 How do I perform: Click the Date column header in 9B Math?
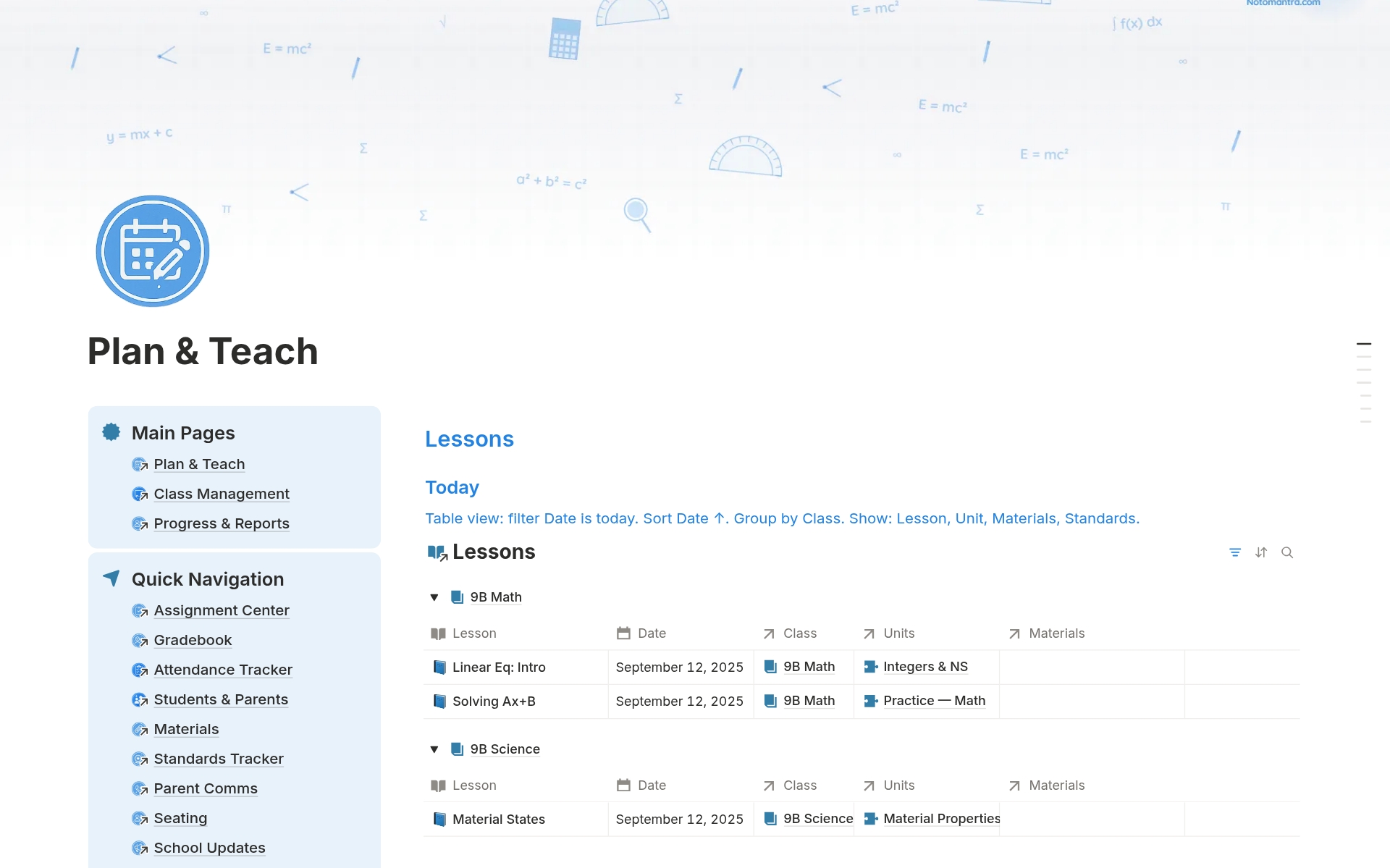click(x=652, y=633)
